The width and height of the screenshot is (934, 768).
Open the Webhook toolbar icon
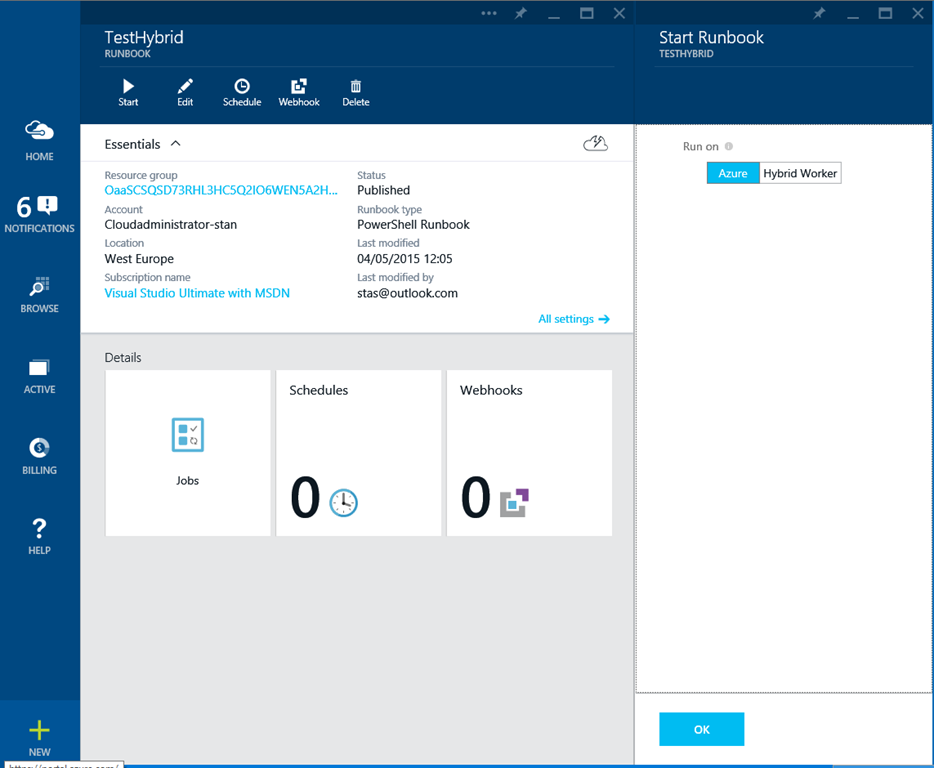coord(299,88)
